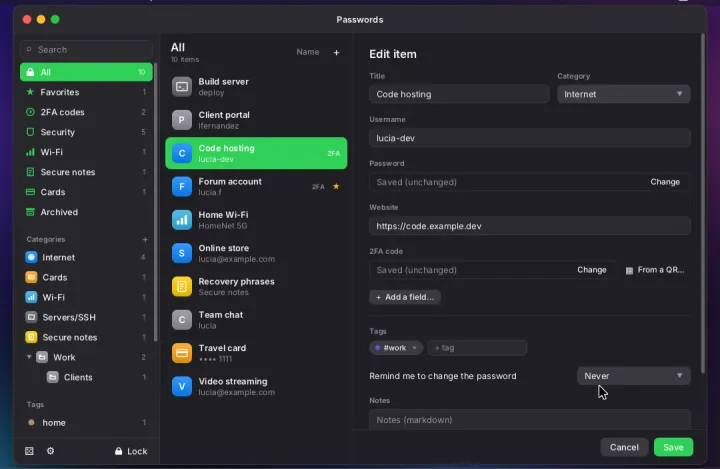720x469 pixels.
Task: Click the Username input field
Action: [529, 138]
